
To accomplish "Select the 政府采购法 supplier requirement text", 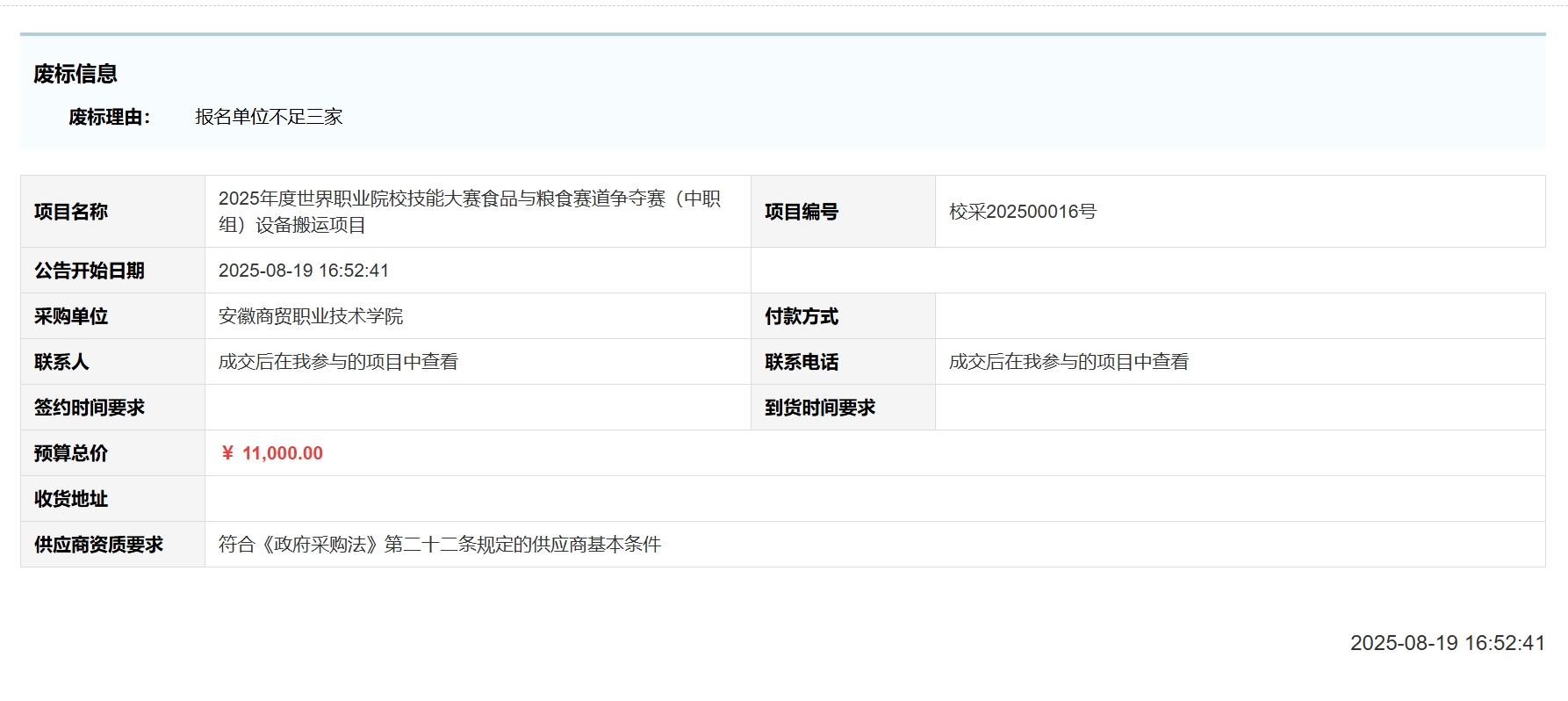I will [439, 545].
